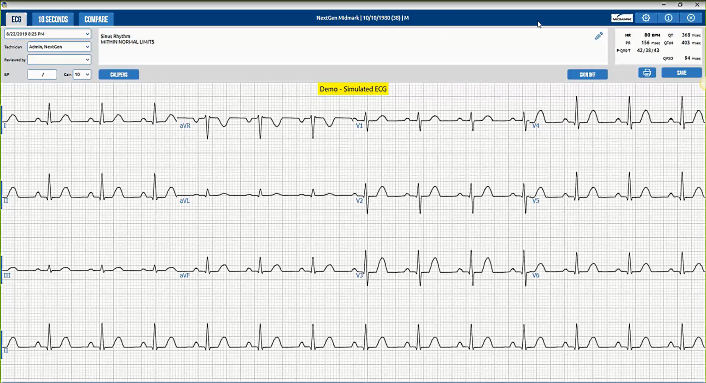
Task: Click the lead III label
Action: coord(7,275)
